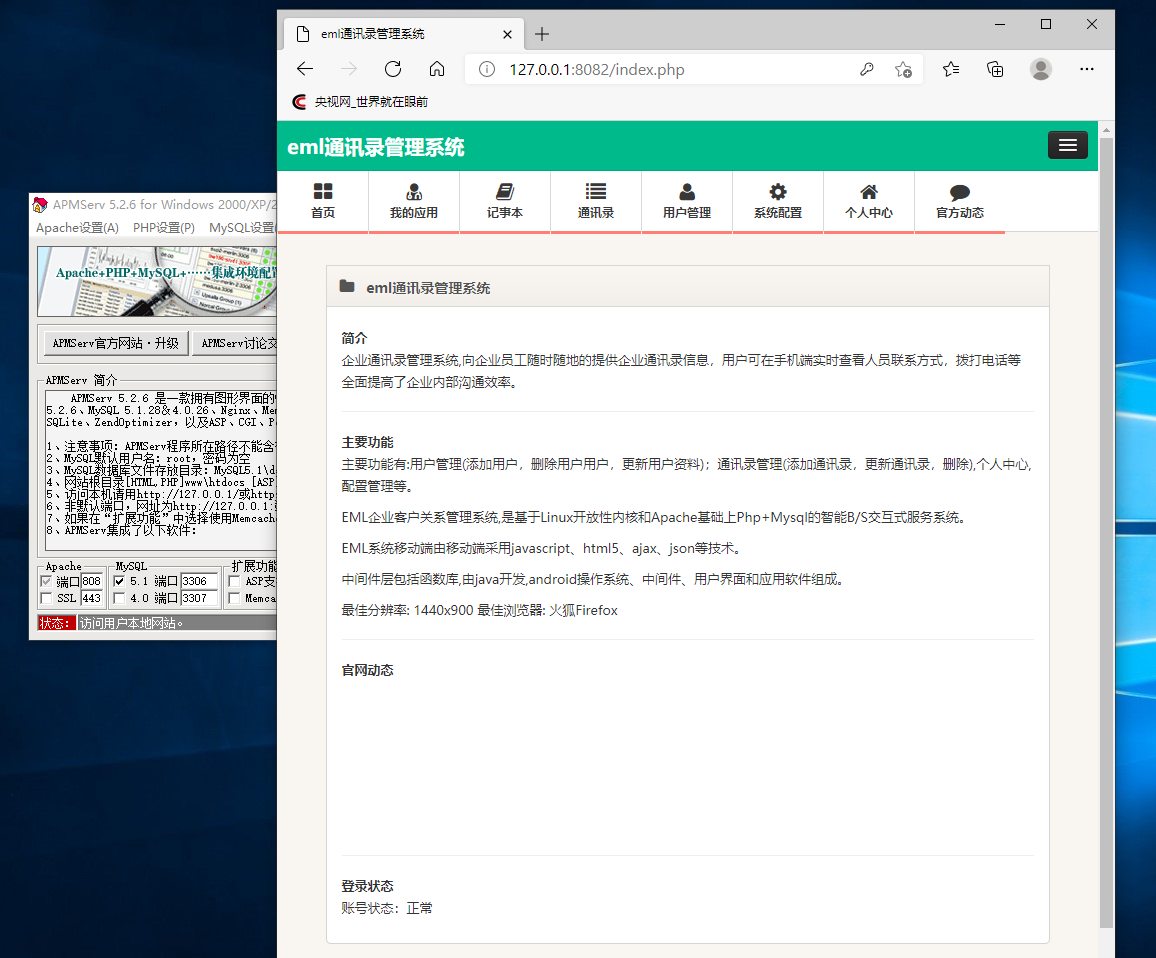The height and width of the screenshot is (958, 1156).
Task: Add this page to favorites
Action: click(903, 69)
